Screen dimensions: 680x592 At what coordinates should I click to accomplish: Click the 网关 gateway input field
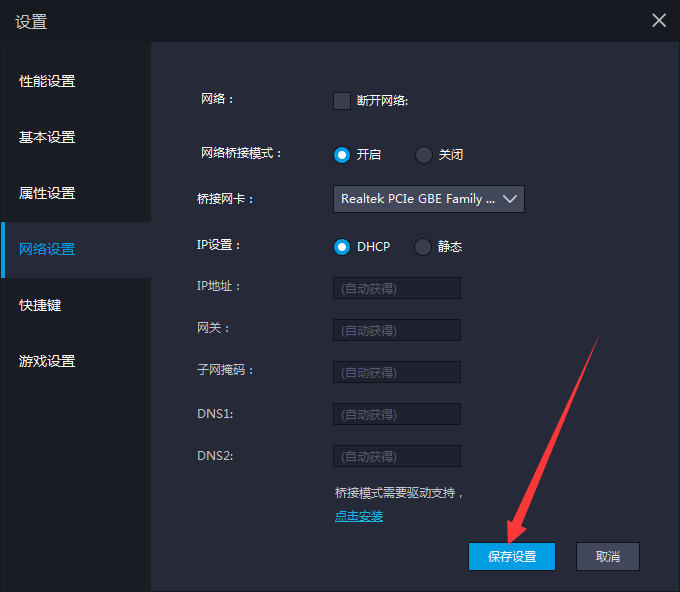click(396, 330)
